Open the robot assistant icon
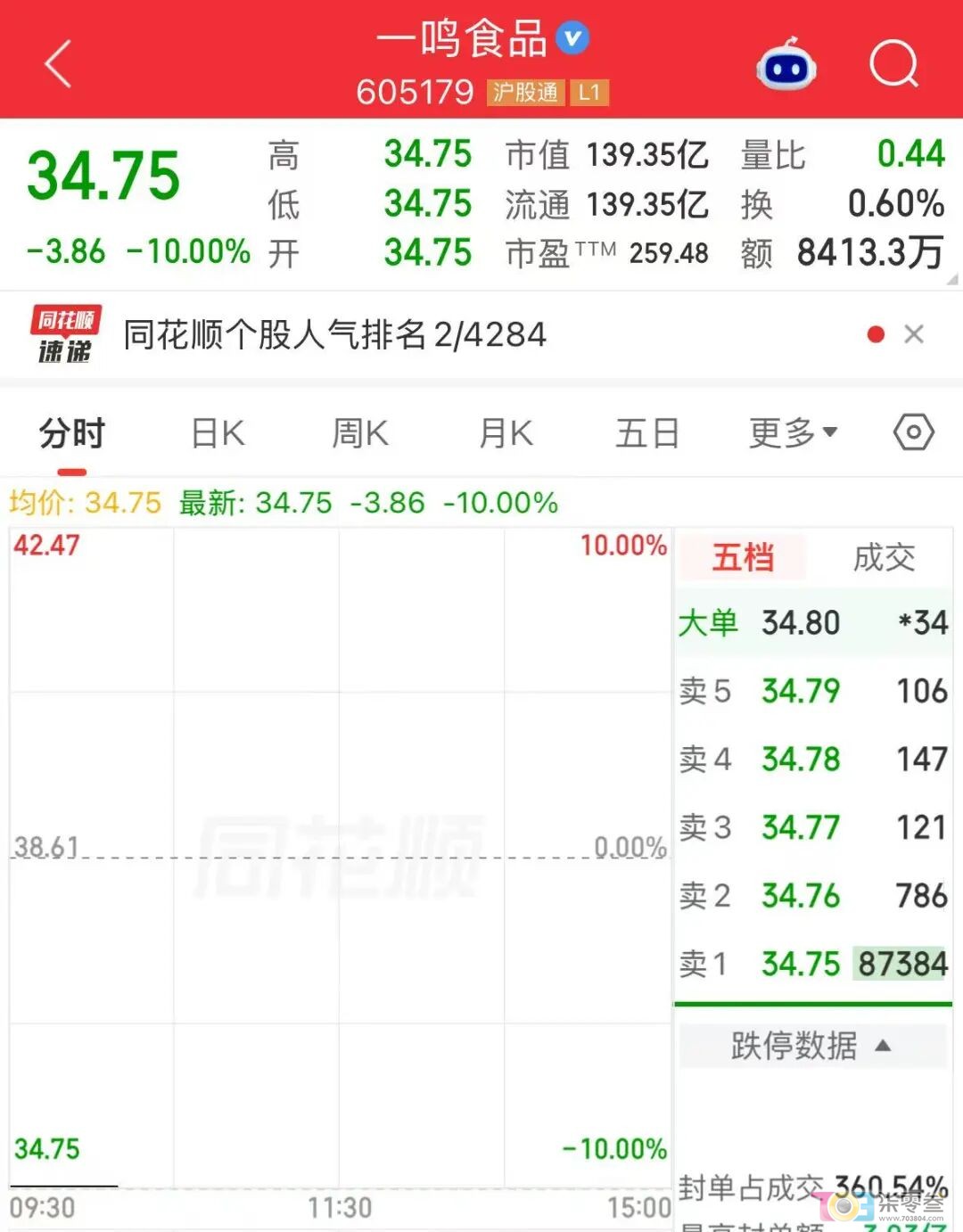The image size is (963, 1232). click(x=786, y=65)
